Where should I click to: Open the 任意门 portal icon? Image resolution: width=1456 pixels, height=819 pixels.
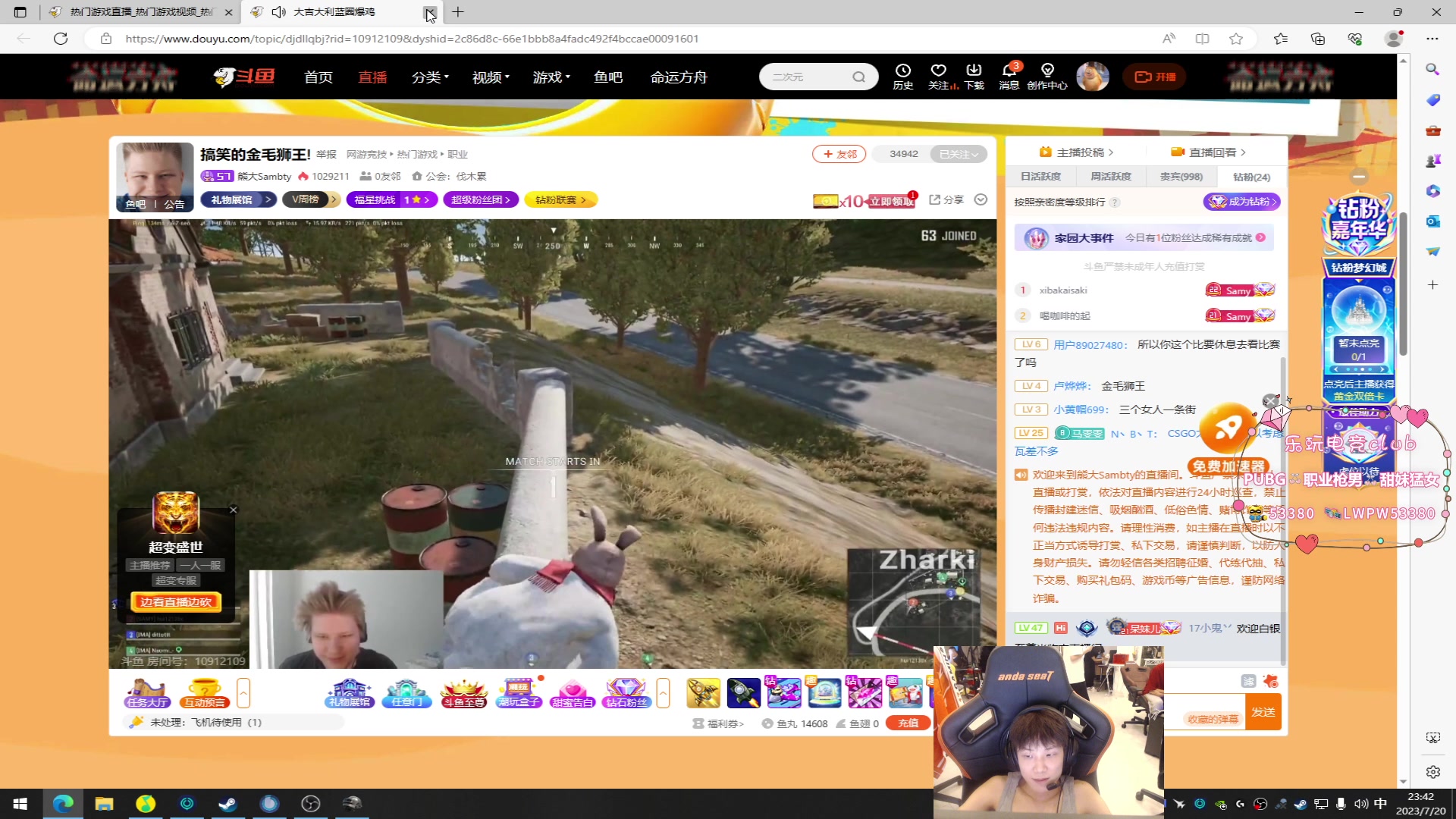(x=406, y=693)
